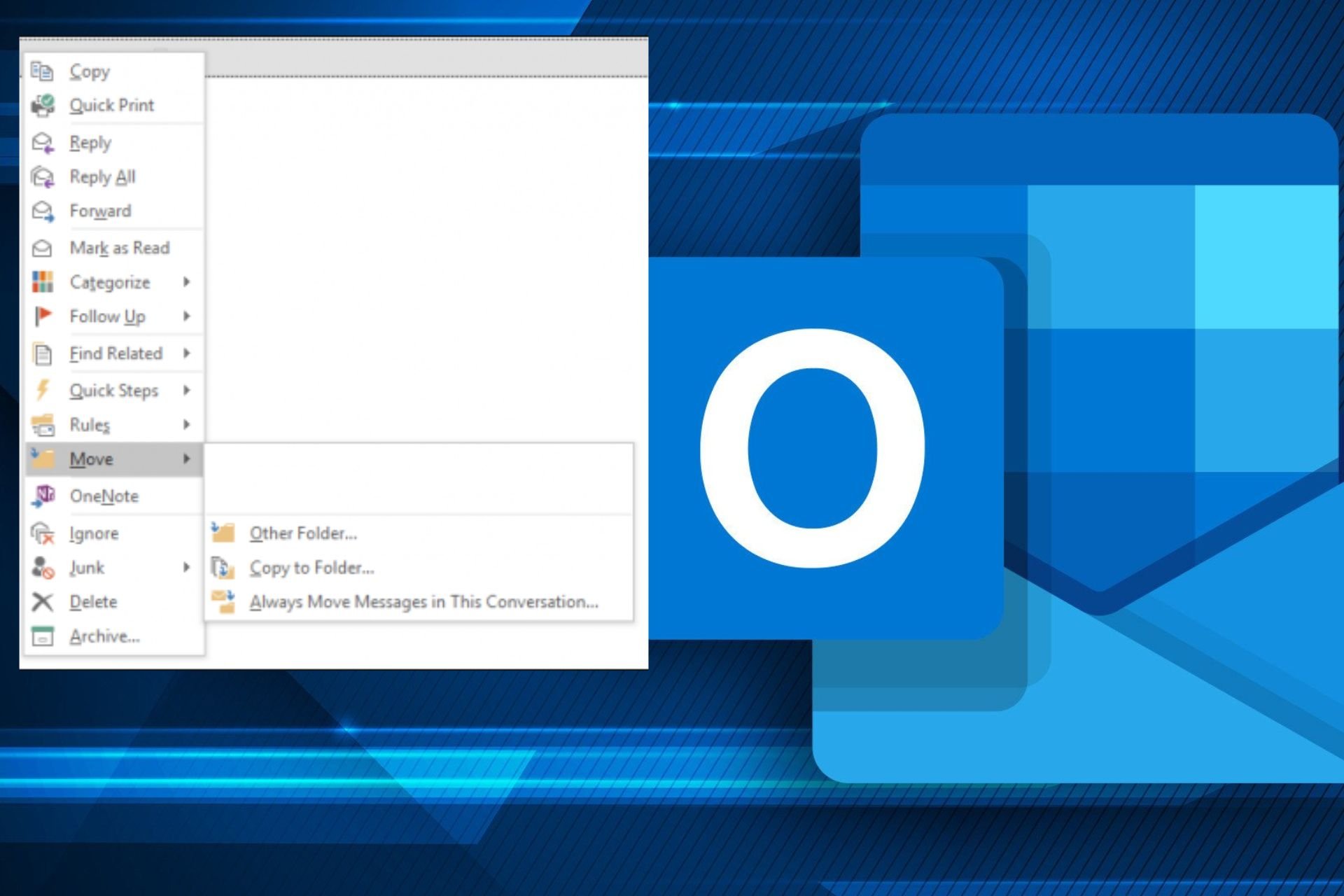Choose Ignore in the context menu
This screenshot has width=1344, height=896.
114,533
